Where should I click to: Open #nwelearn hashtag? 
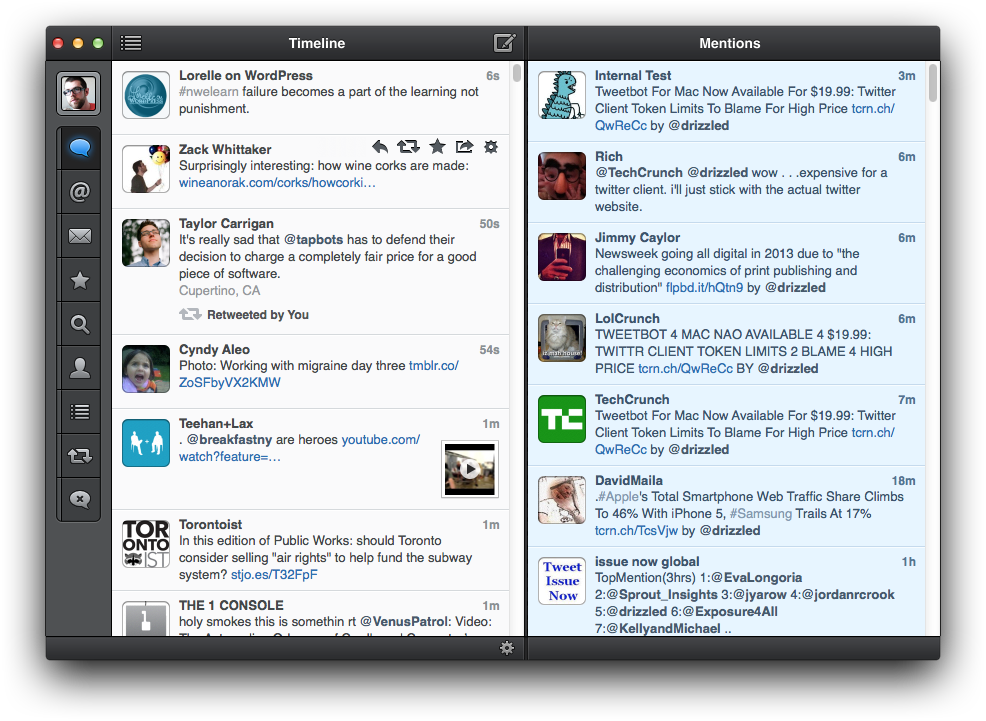click(x=209, y=92)
